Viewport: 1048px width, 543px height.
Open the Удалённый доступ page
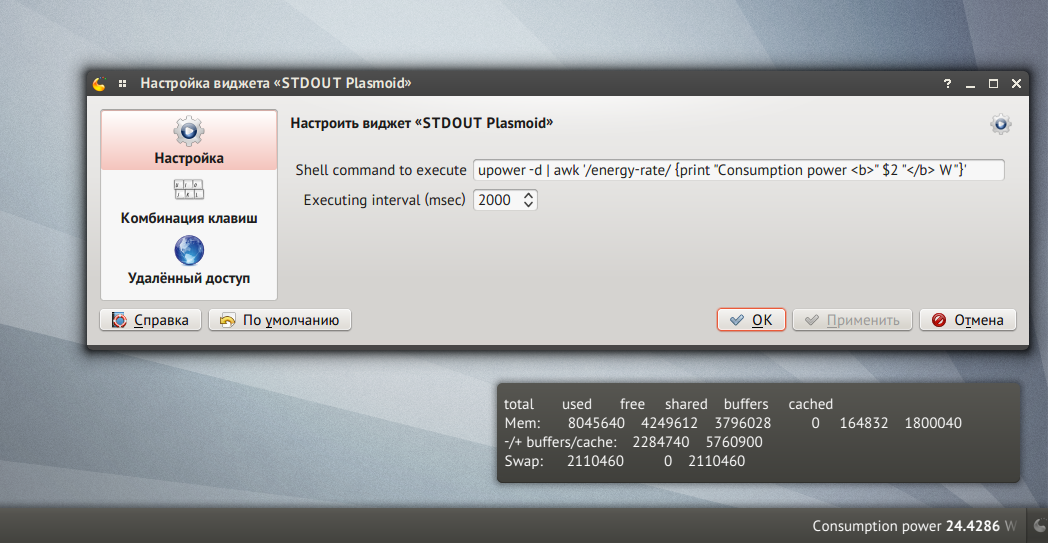[x=189, y=261]
